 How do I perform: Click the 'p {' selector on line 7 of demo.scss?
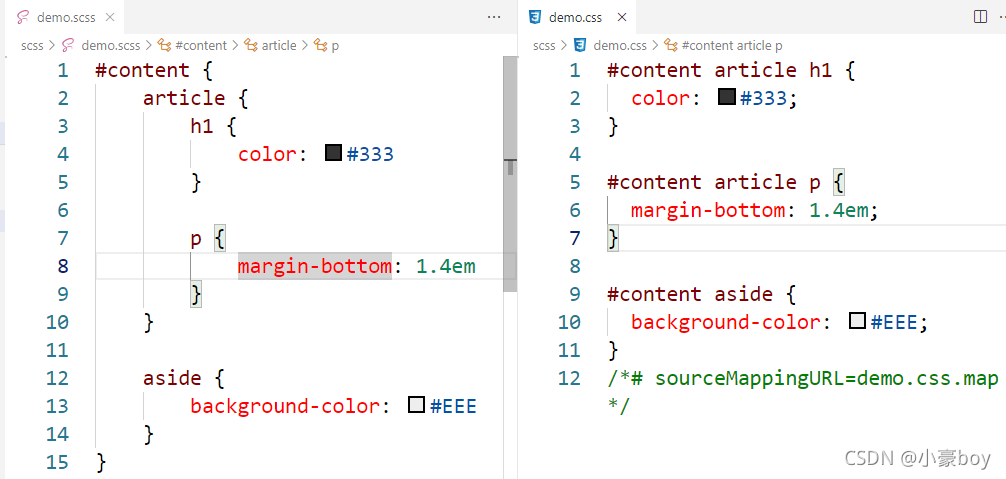click(209, 238)
